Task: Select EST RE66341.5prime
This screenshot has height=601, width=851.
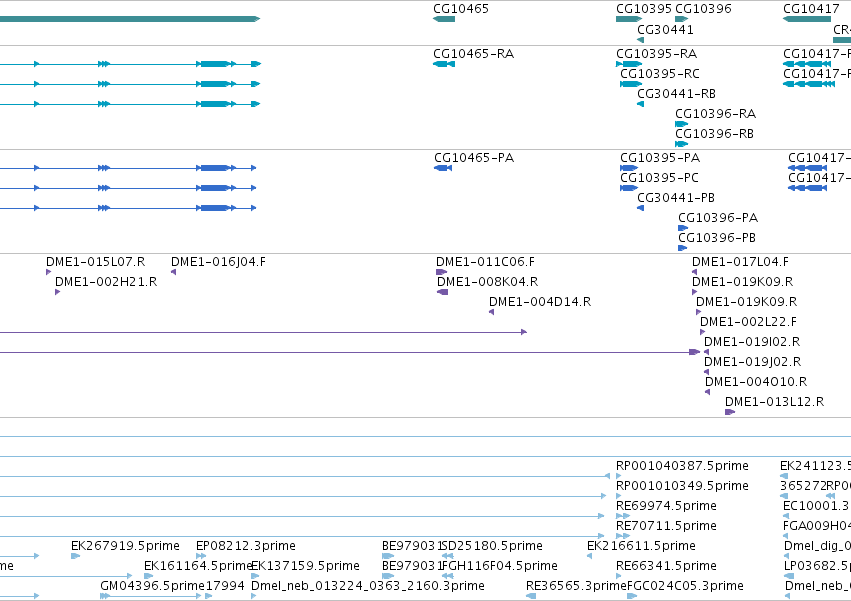Action: 666,567
